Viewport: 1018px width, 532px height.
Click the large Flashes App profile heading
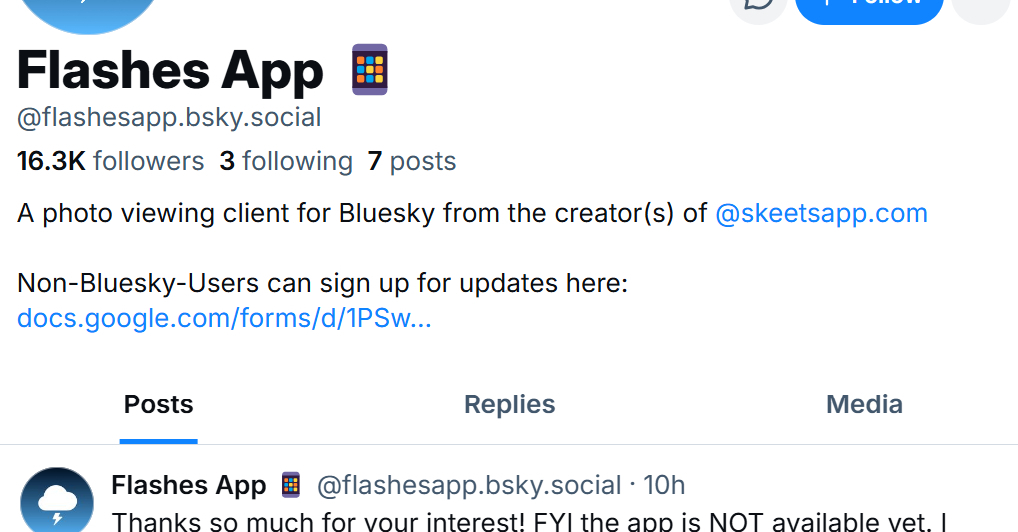tap(170, 71)
